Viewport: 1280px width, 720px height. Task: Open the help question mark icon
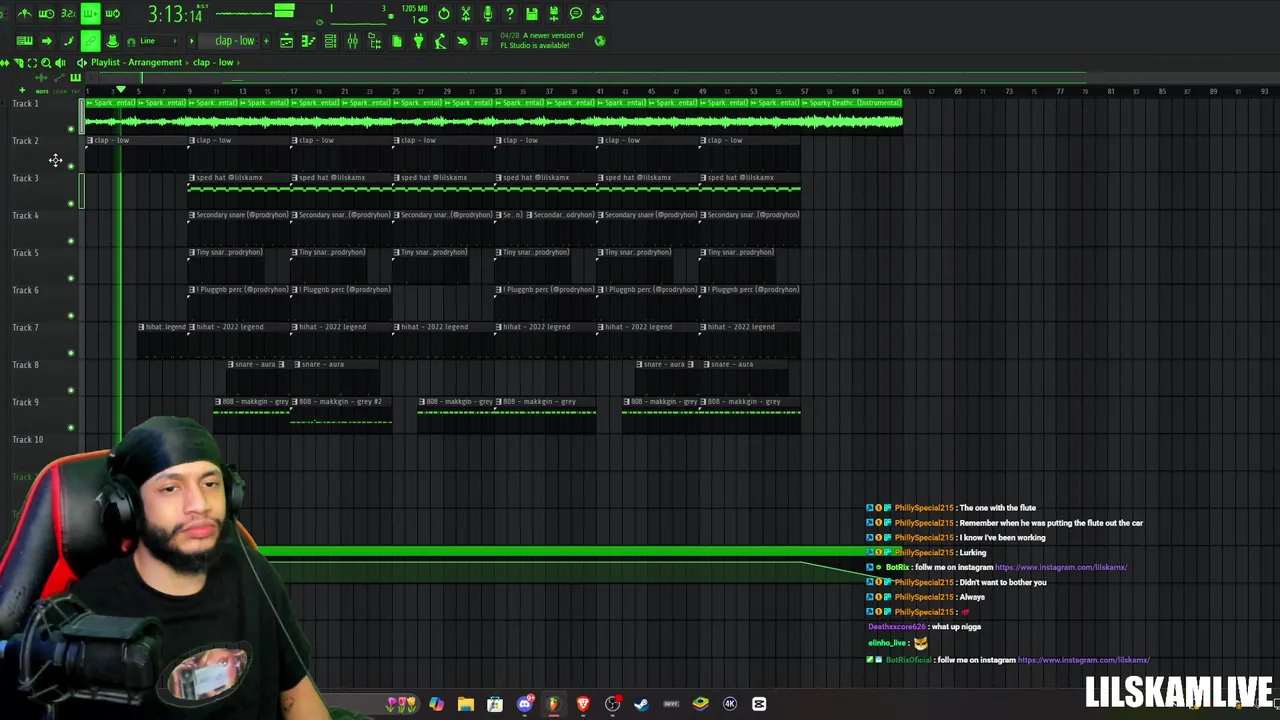[509, 14]
